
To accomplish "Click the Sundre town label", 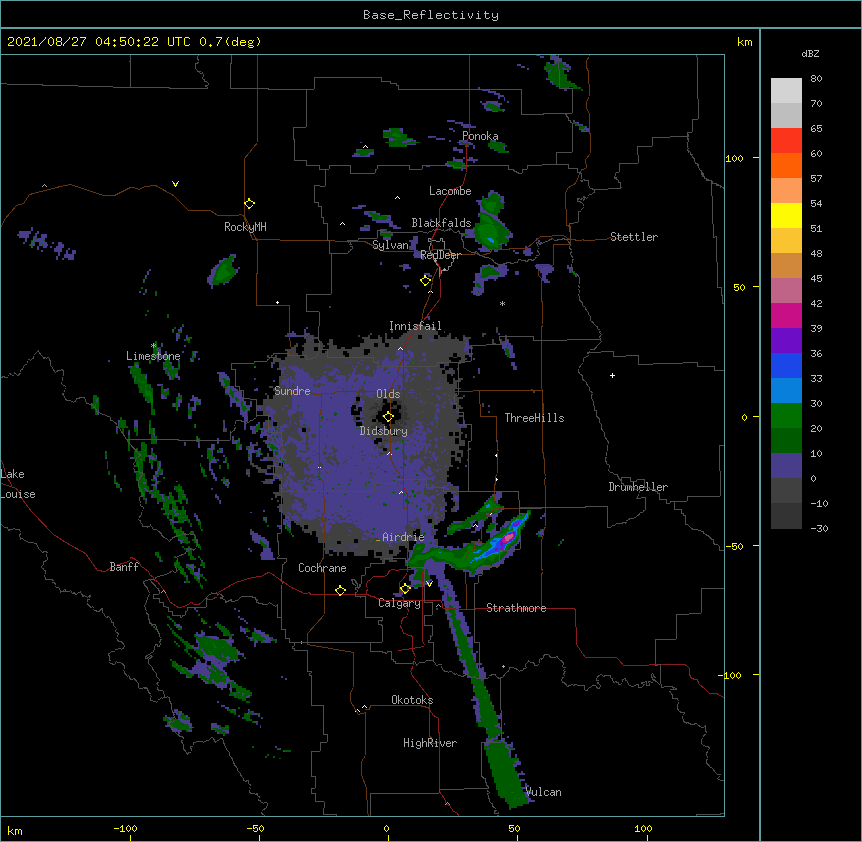I will point(292,391).
